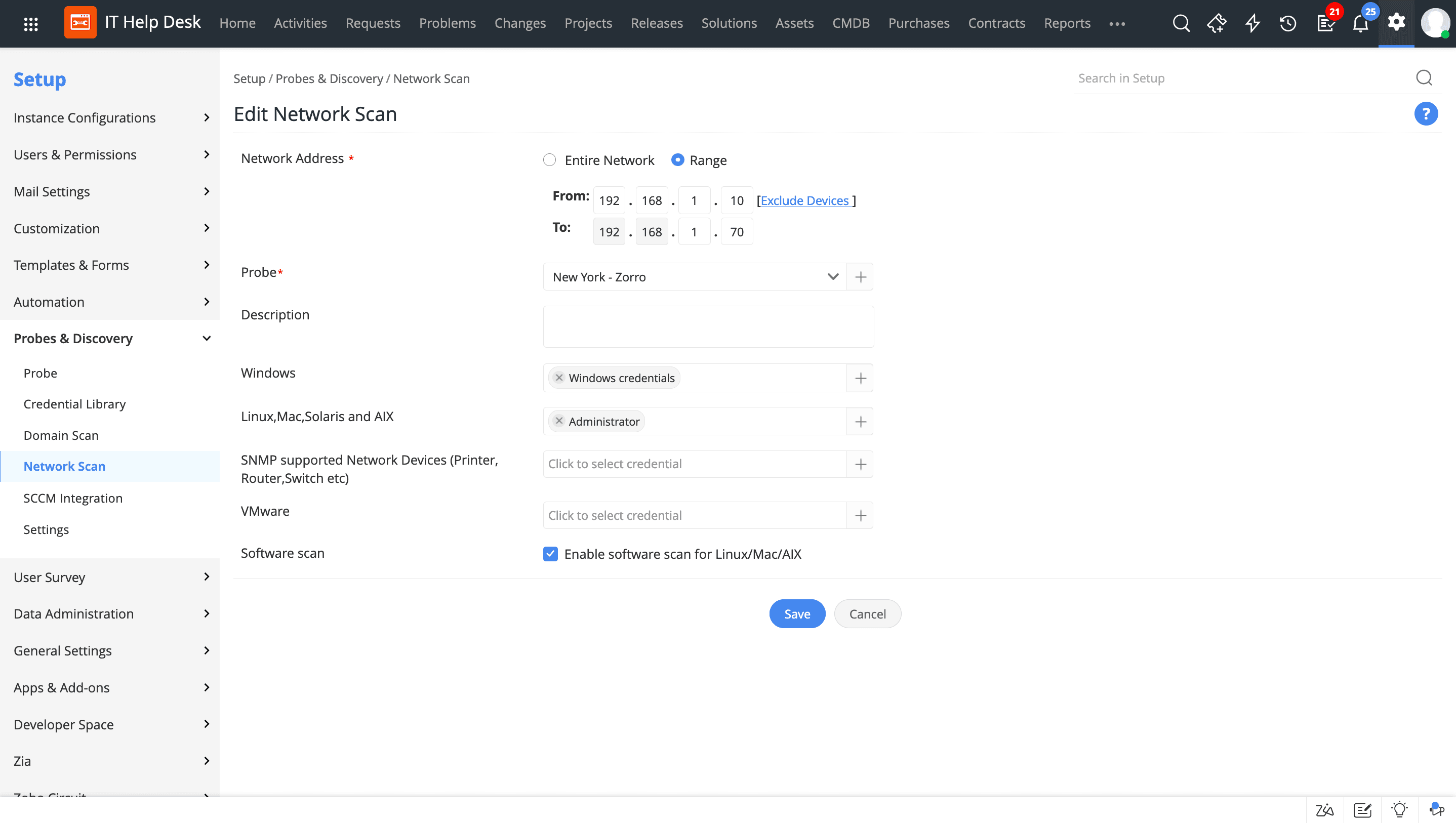Open the Probe dropdown showing New York - Zorro

(694, 277)
